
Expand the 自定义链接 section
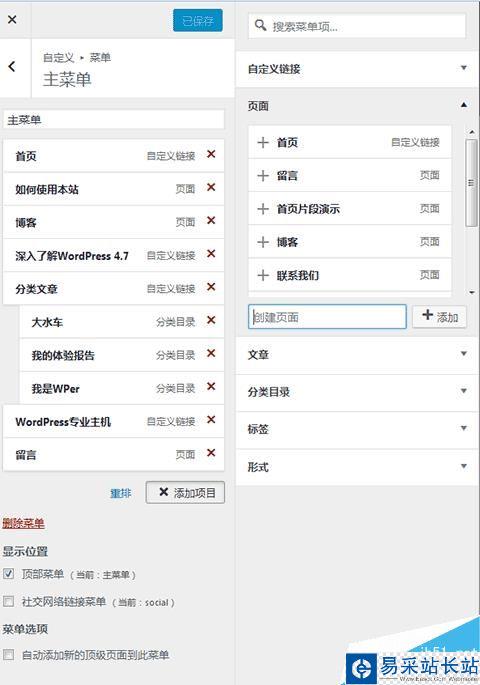[x=356, y=69]
